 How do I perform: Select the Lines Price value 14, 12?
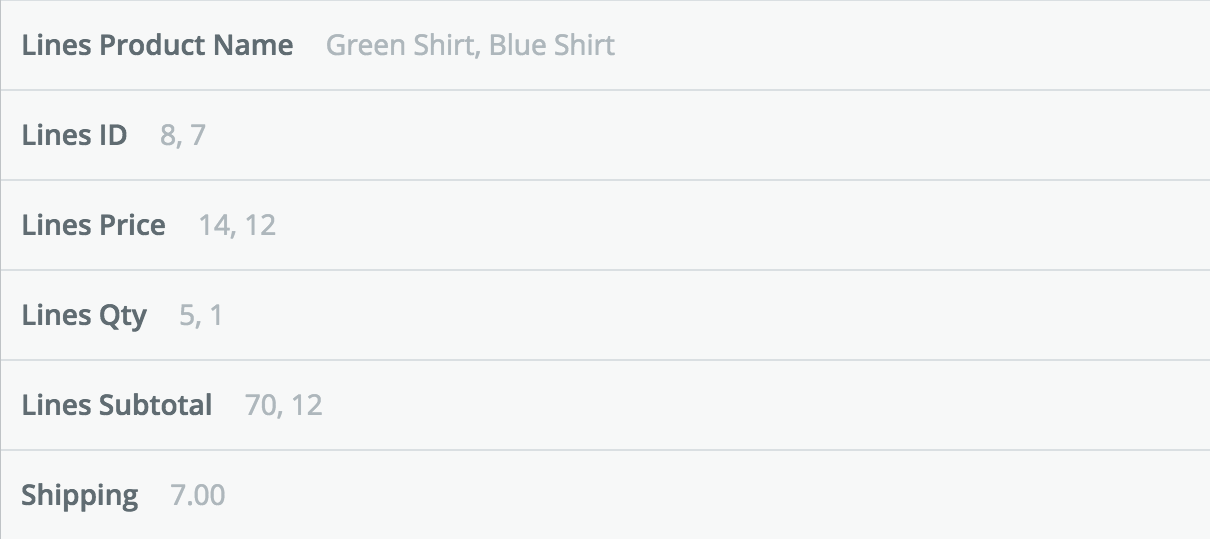point(236,225)
